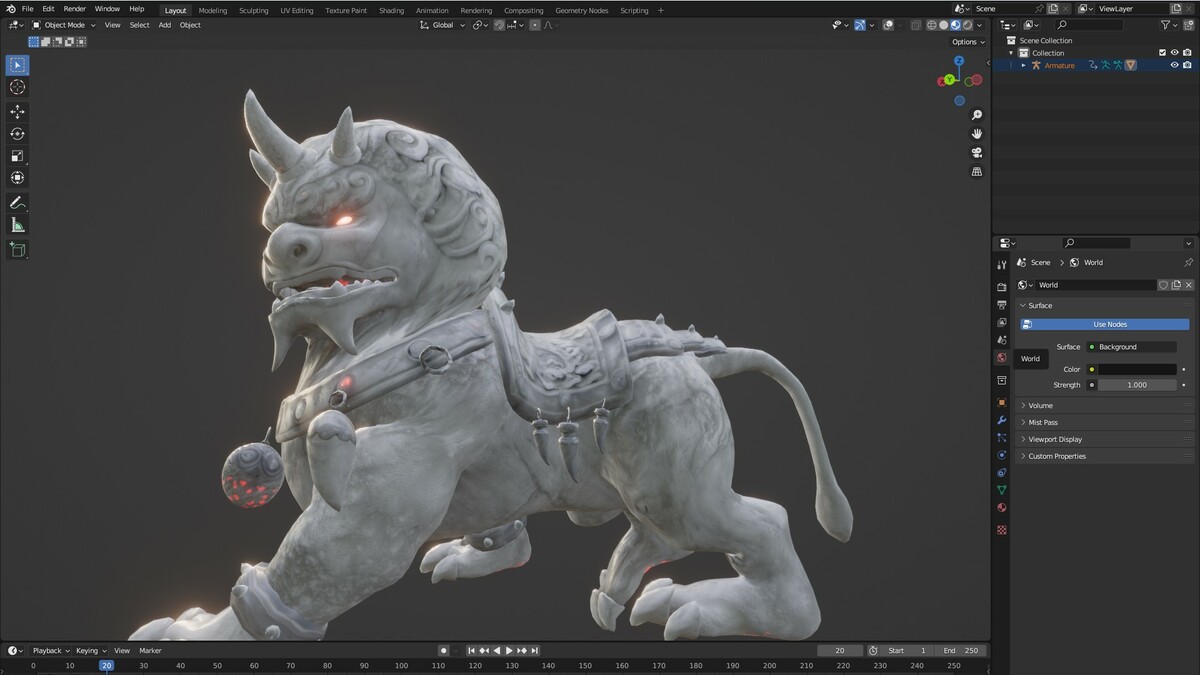The width and height of the screenshot is (1200, 675).
Task: Select the Rotate tool
Action: coord(17,134)
